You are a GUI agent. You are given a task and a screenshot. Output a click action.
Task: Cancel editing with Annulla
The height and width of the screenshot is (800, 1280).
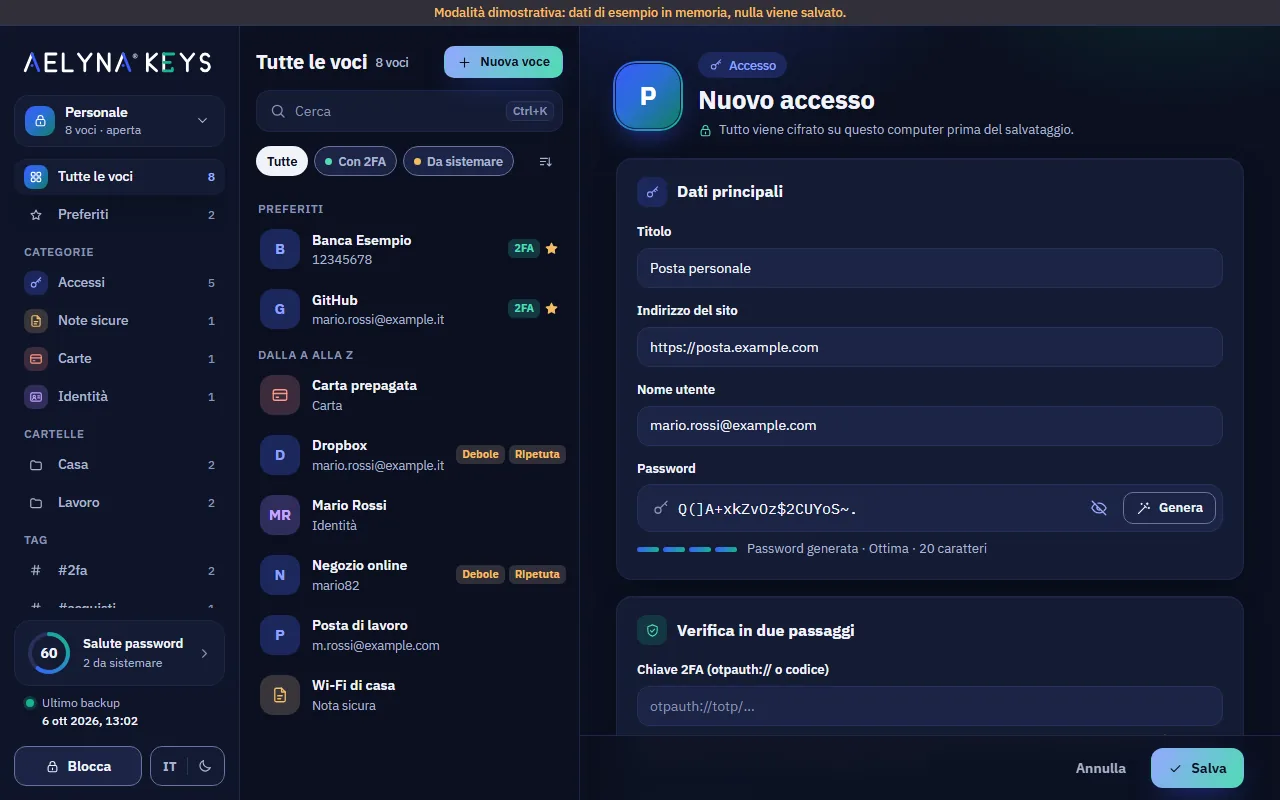[x=1101, y=768]
